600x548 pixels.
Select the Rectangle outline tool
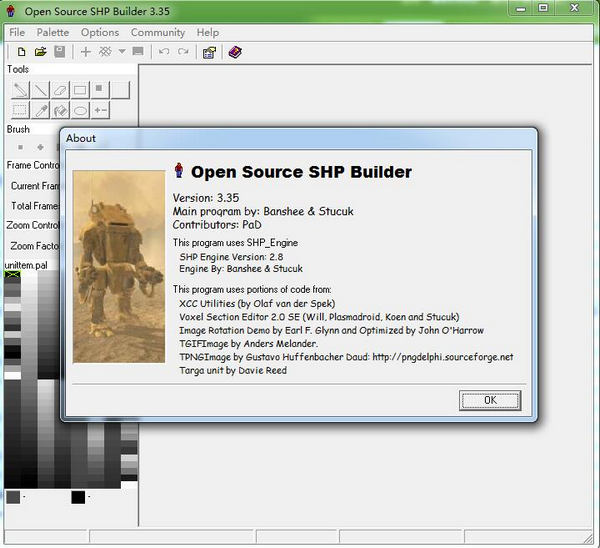tap(80, 90)
